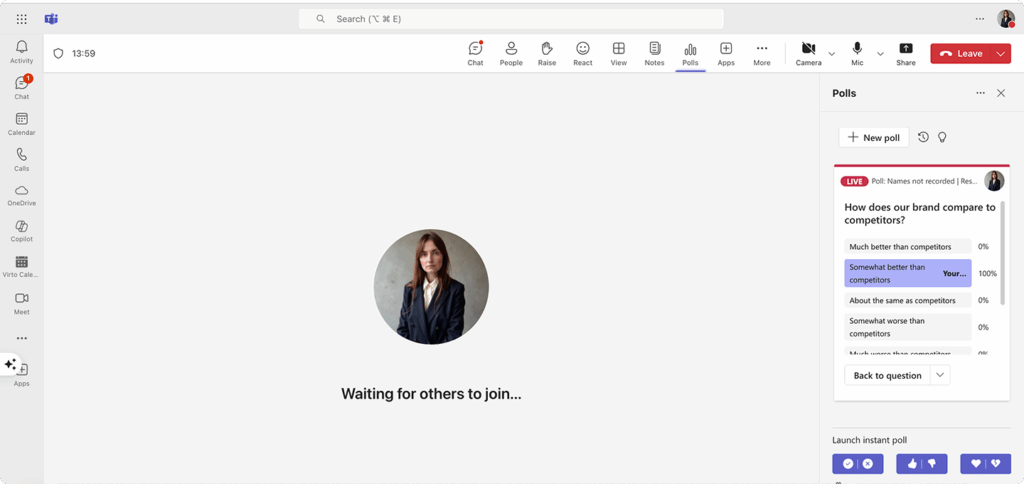This screenshot has height=484, width=1024.
Task: Open Apps in the meeting toolbar
Action: tap(726, 54)
